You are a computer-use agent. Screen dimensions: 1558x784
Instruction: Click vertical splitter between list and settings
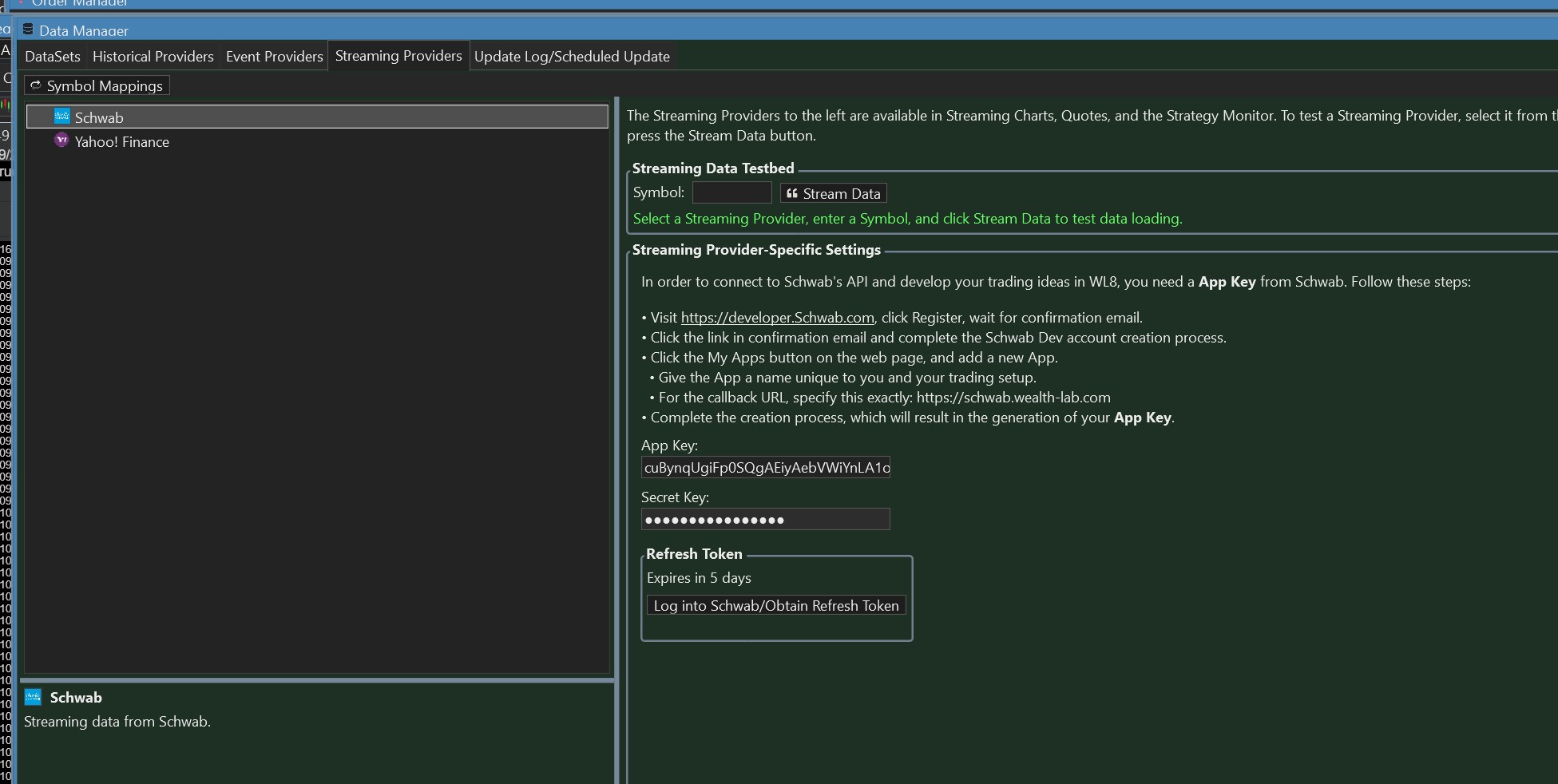[x=617, y=399]
